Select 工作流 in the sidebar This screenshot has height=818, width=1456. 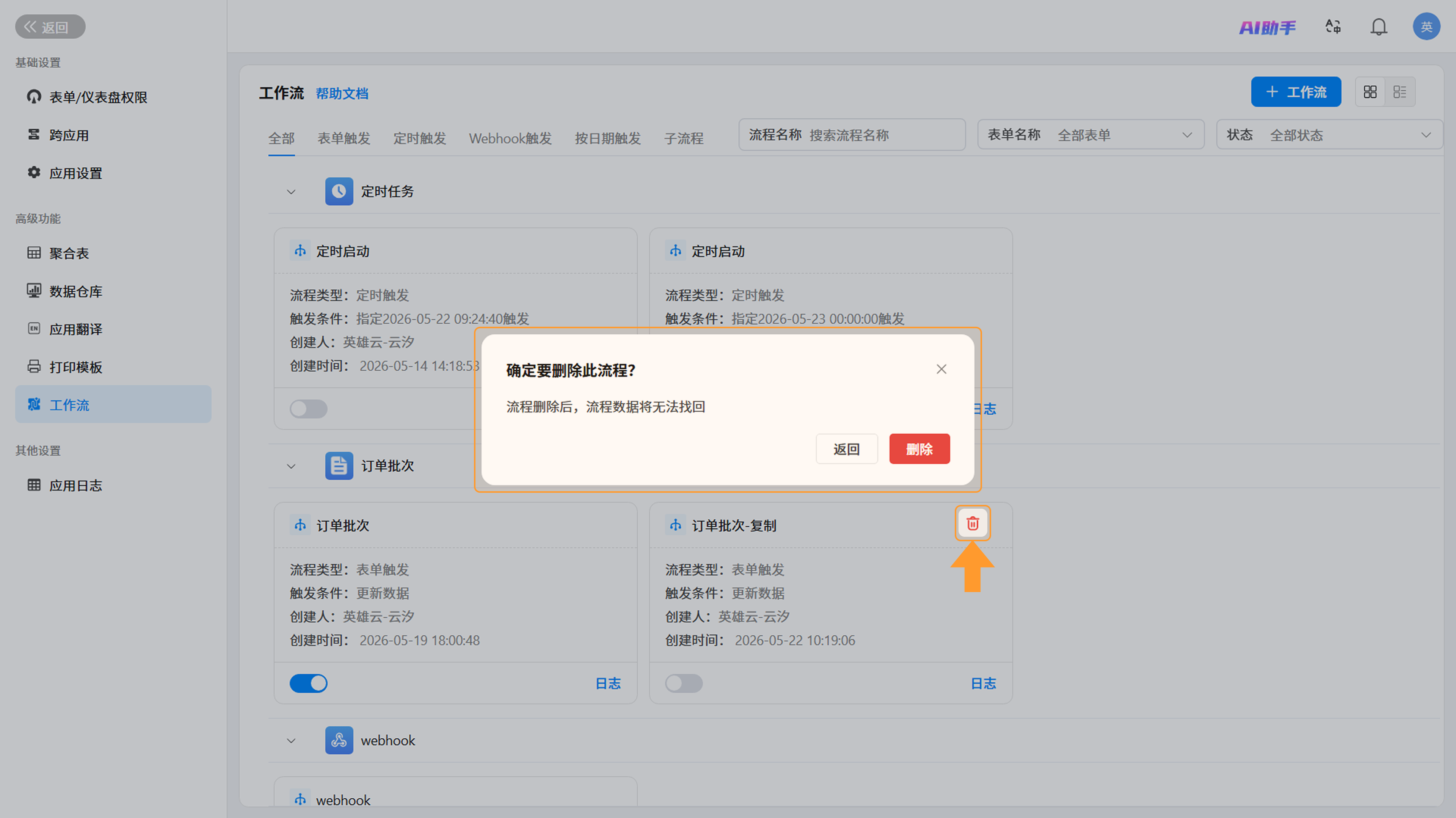pyautogui.click(x=113, y=404)
